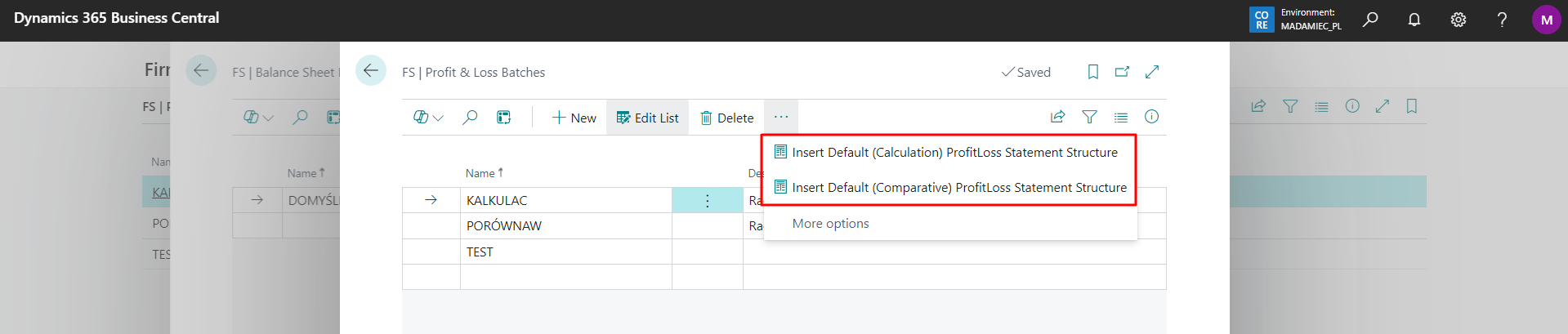This screenshot has width=1568, height=334.
Task: Toggle the FactBox information pane icon
Action: click(1151, 117)
